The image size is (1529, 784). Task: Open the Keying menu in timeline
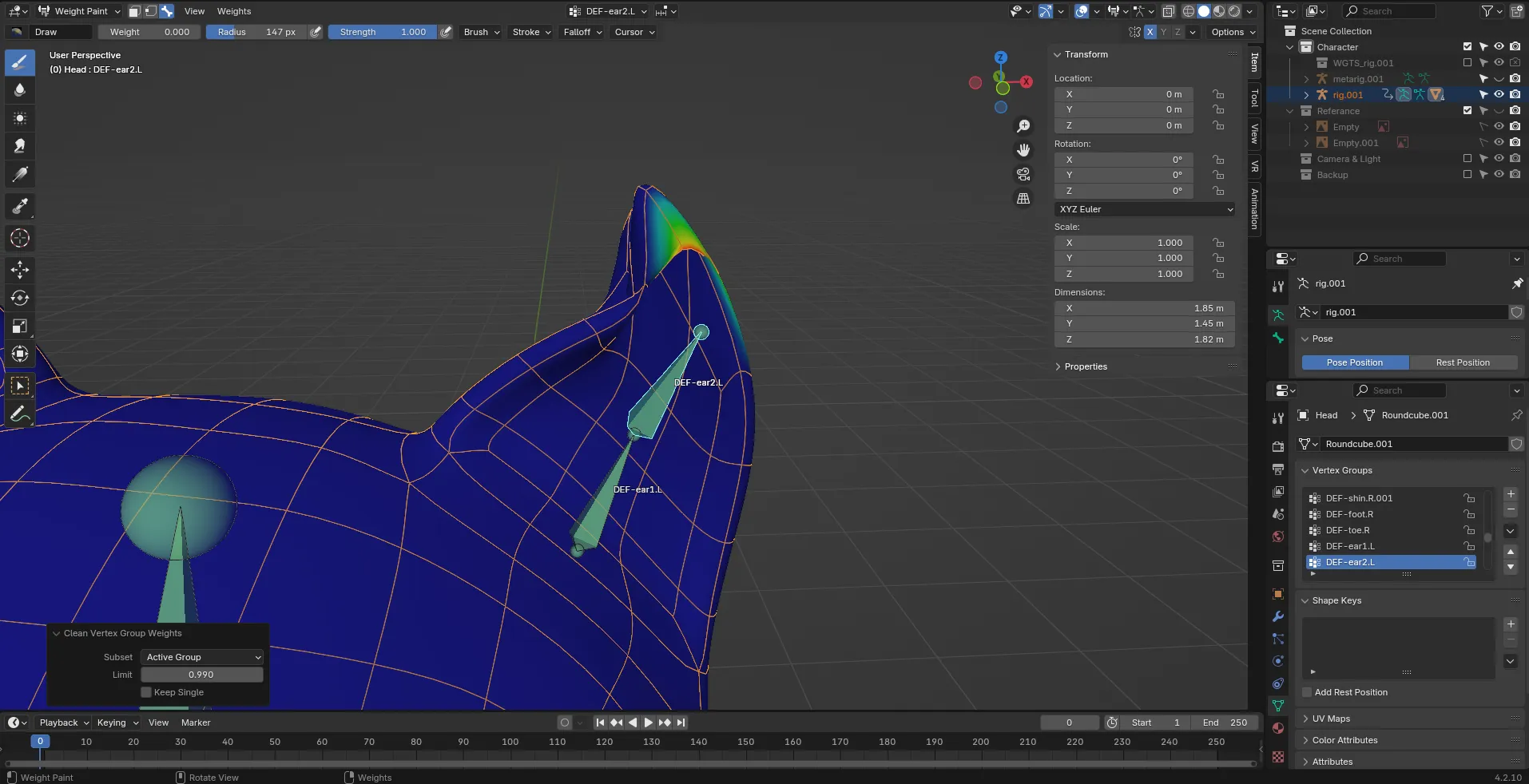pyautogui.click(x=117, y=723)
